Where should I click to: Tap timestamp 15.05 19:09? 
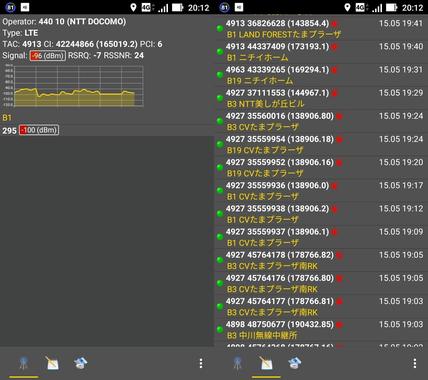click(x=401, y=232)
